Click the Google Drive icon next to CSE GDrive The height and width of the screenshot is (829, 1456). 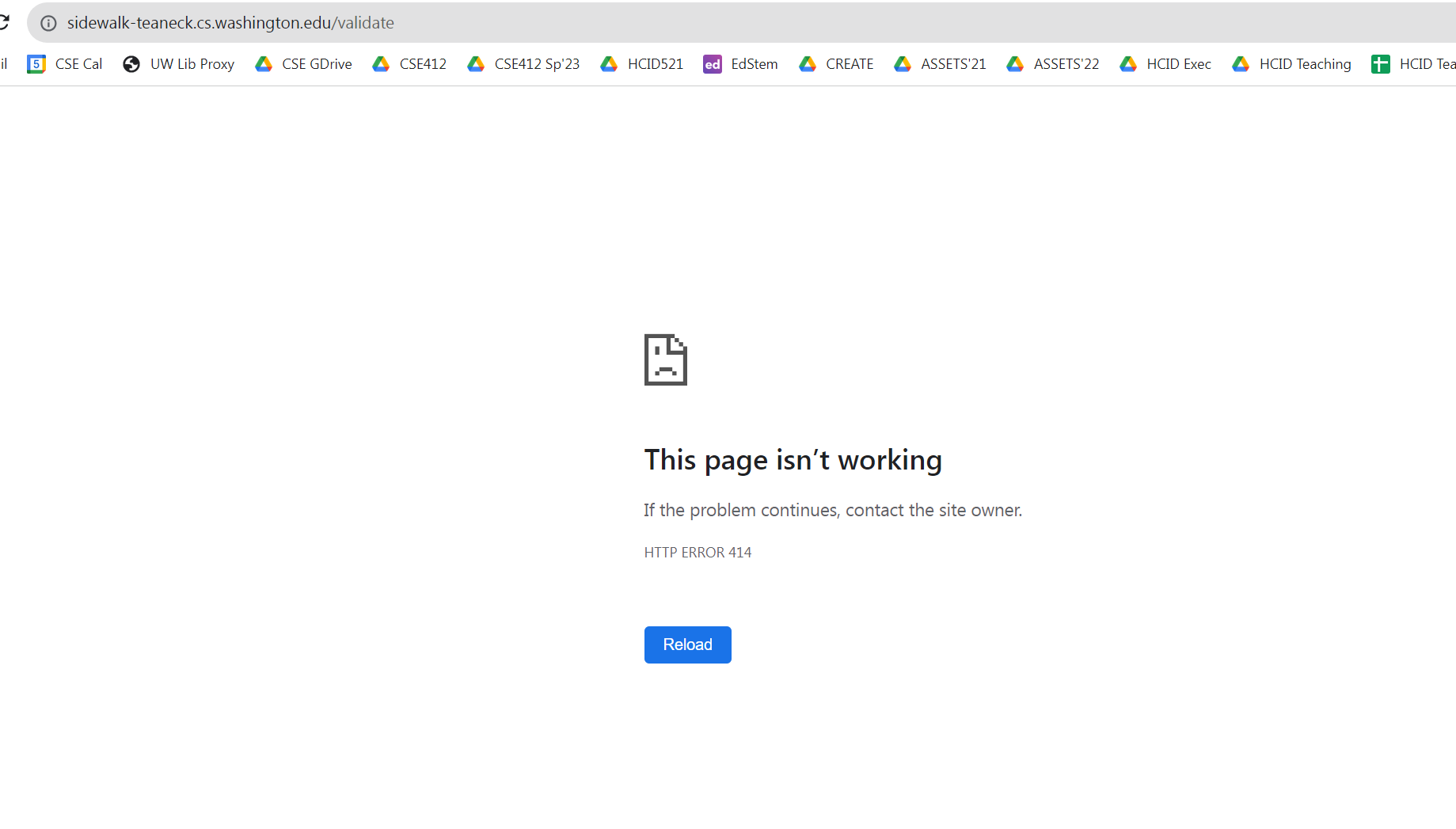tap(264, 64)
